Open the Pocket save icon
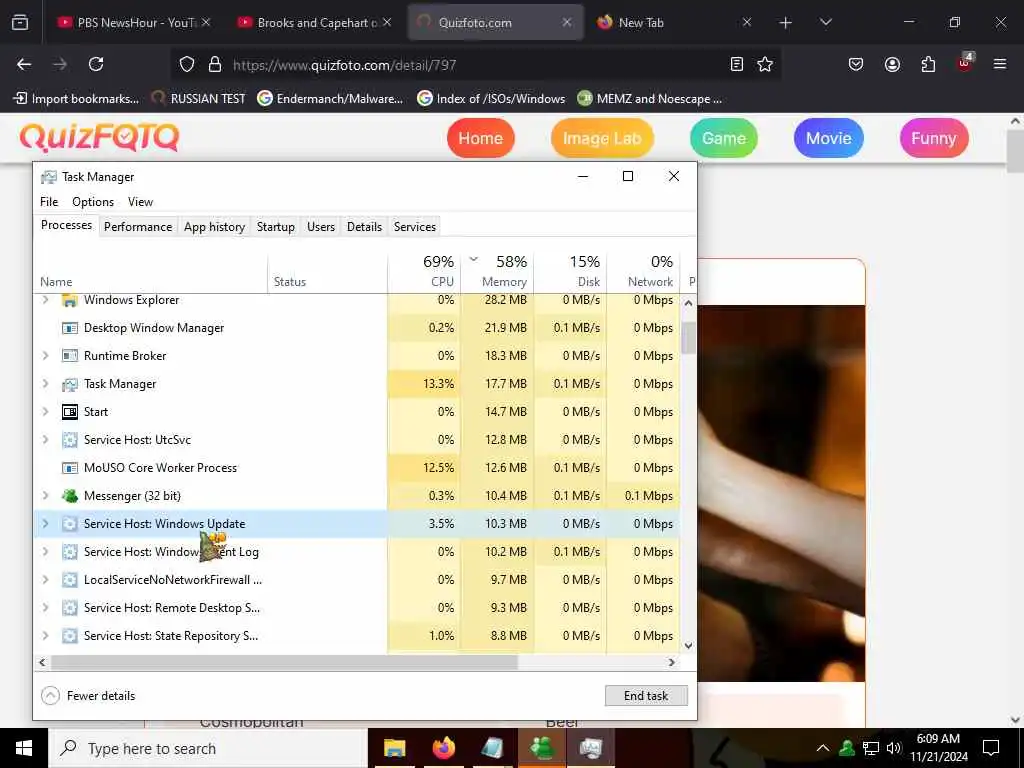1024x768 pixels. [856, 64]
